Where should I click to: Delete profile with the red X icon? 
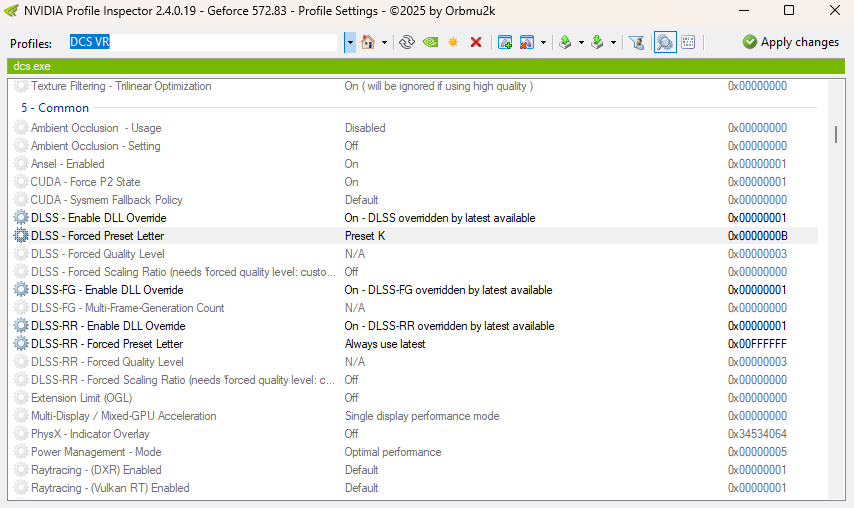(476, 42)
